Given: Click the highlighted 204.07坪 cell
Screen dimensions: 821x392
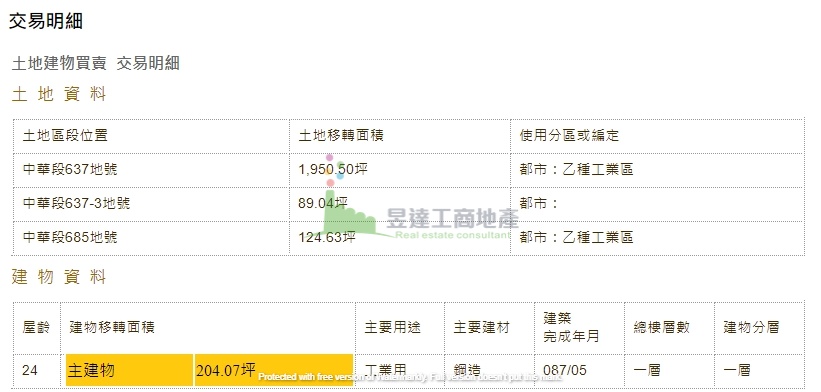Looking at the screenshot, I should point(274,371).
